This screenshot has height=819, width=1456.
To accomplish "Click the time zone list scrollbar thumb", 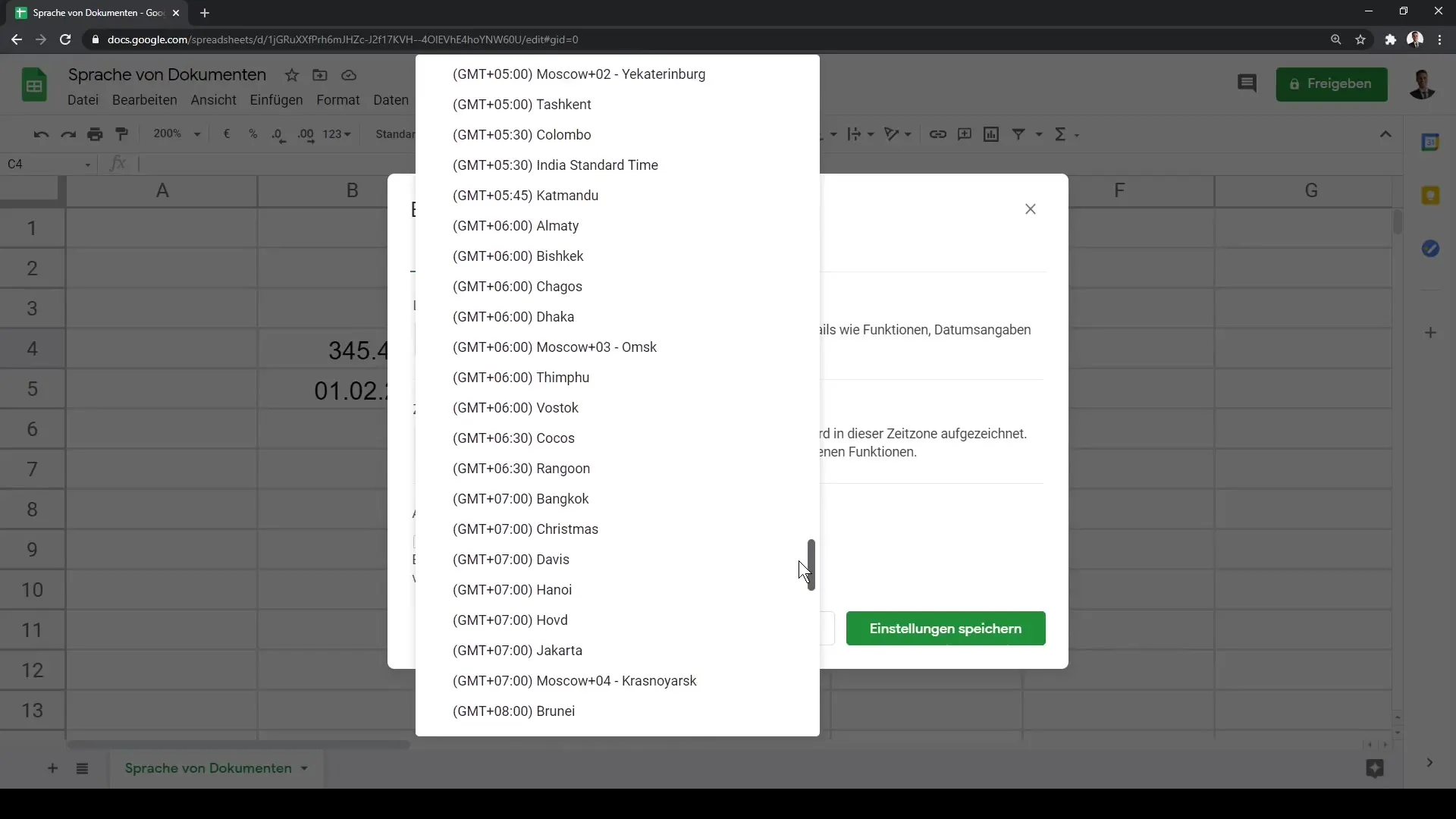I will [811, 564].
